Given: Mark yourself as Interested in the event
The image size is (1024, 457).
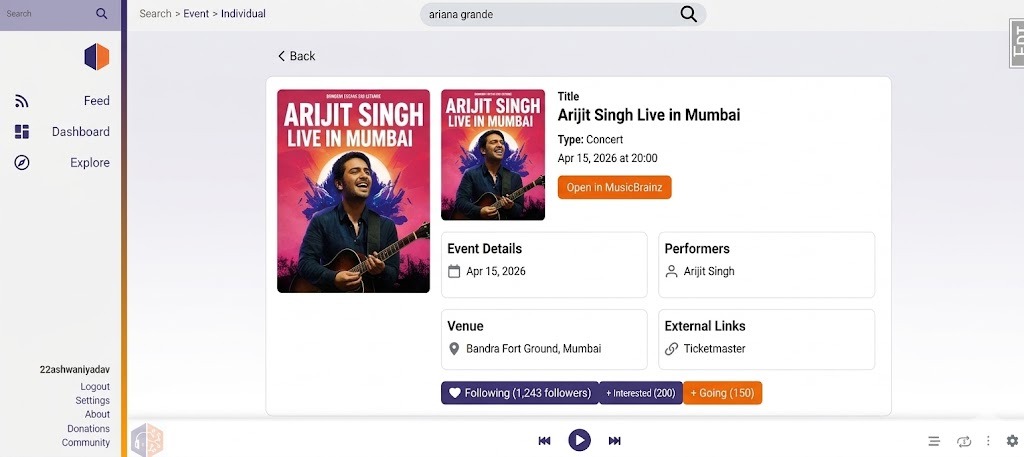Looking at the screenshot, I should coord(640,393).
